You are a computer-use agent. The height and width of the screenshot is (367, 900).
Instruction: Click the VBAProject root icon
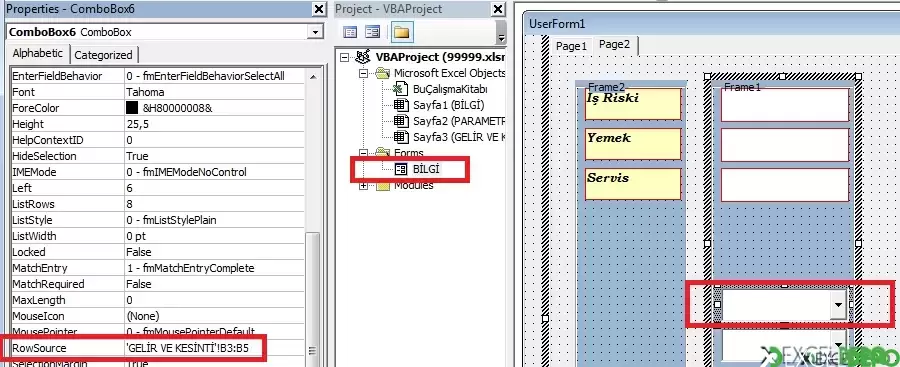[363, 57]
